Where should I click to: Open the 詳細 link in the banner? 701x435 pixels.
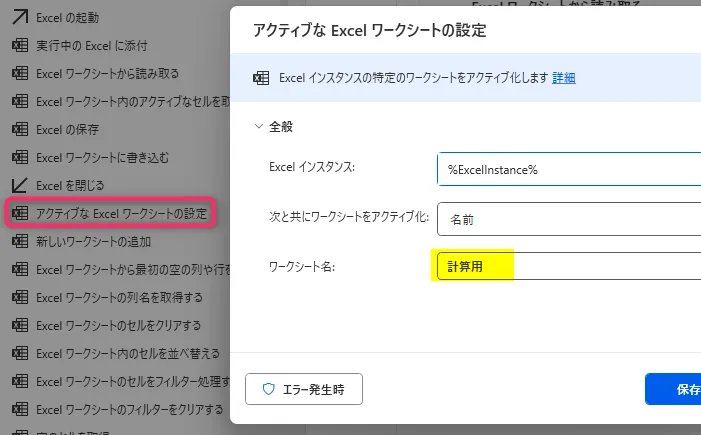(x=563, y=78)
